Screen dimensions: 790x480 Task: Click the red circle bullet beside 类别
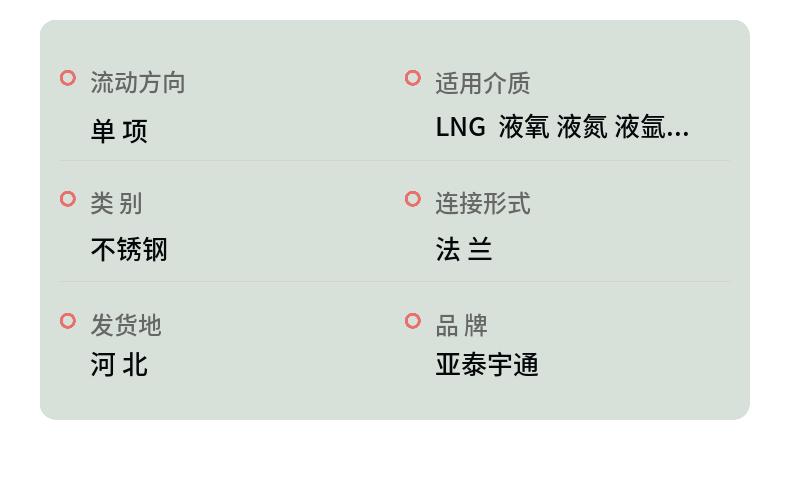[x=68, y=199]
